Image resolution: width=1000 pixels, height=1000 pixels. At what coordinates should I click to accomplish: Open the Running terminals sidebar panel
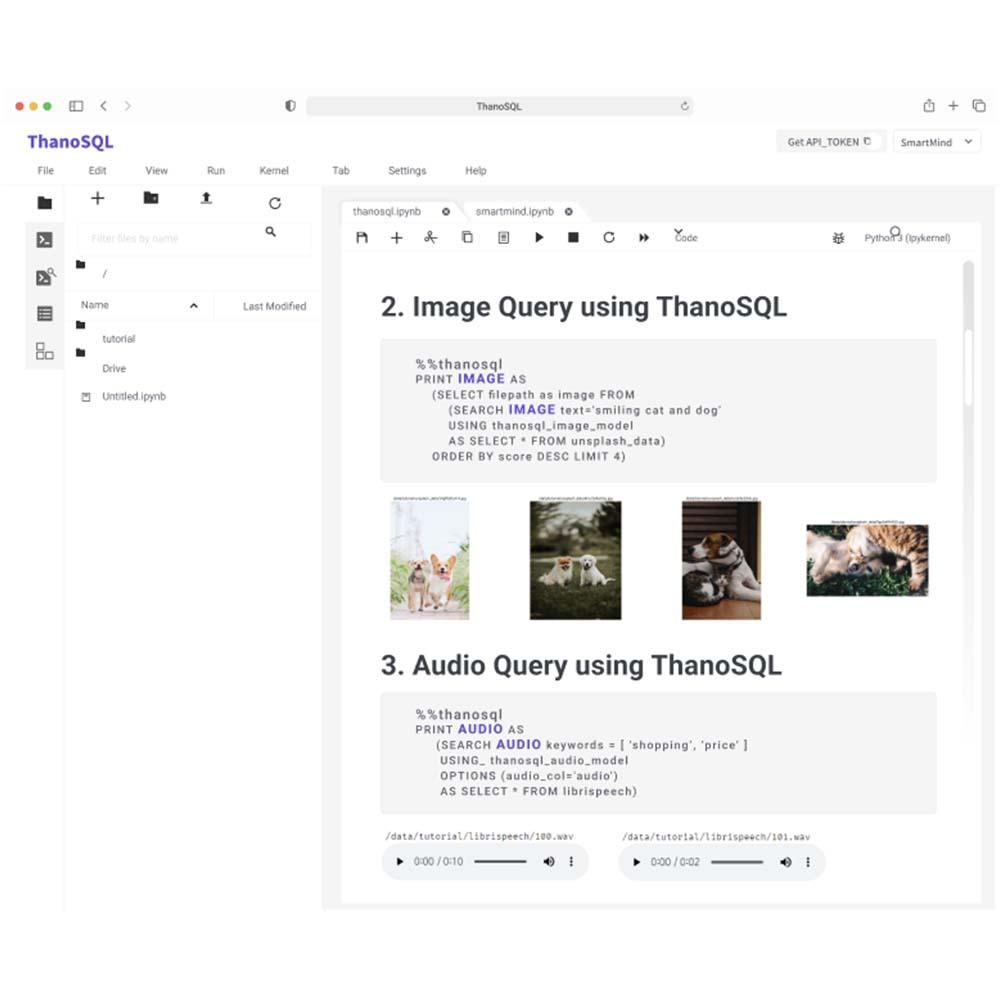[x=44, y=240]
